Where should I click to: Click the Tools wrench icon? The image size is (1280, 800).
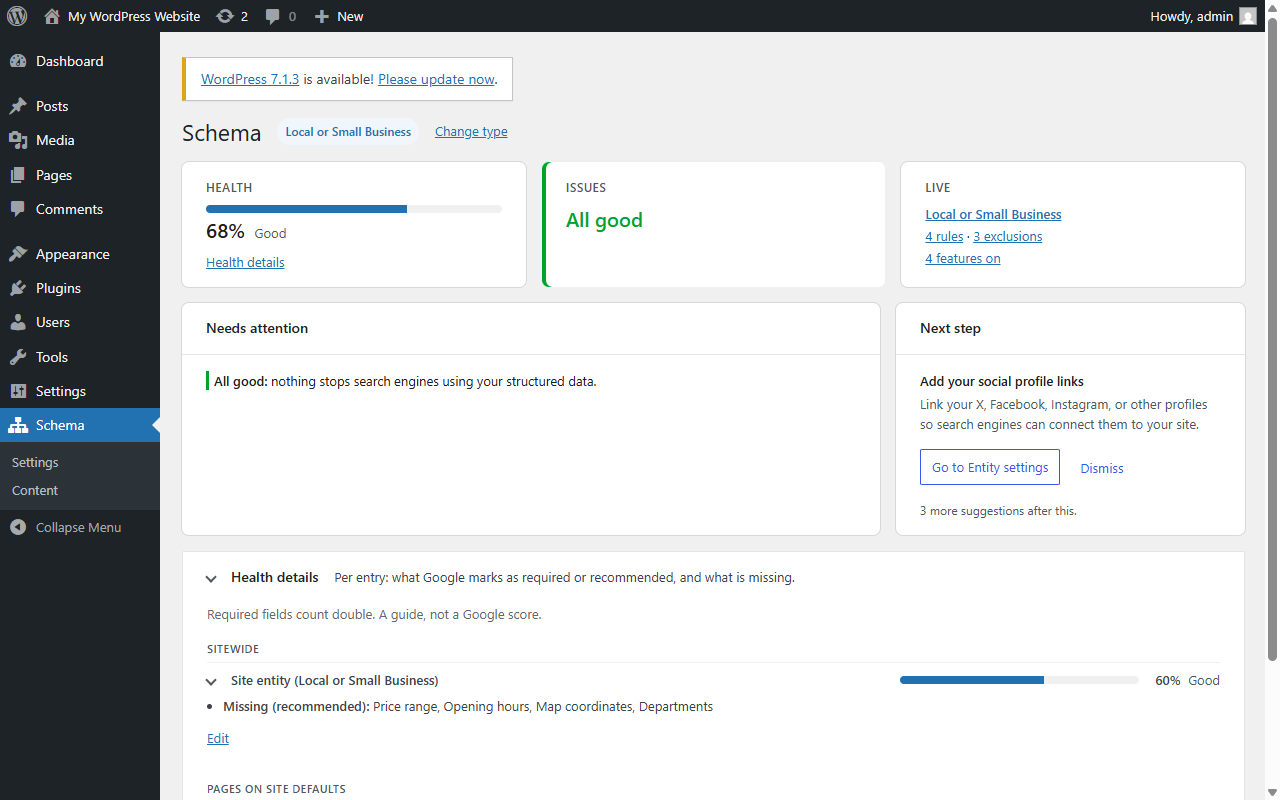[x=18, y=357]
